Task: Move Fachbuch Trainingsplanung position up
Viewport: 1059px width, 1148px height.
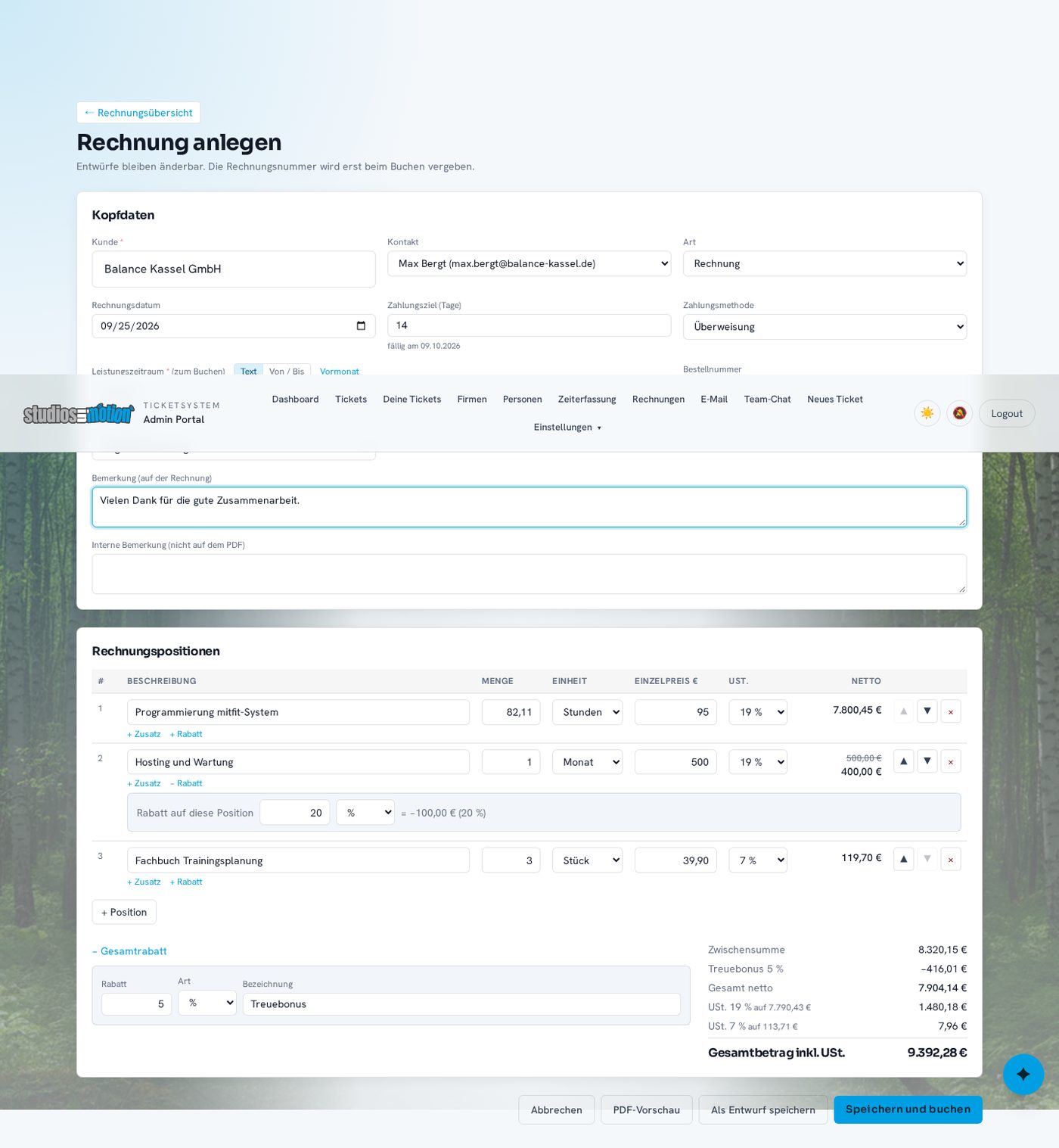Action: [903, 859]
